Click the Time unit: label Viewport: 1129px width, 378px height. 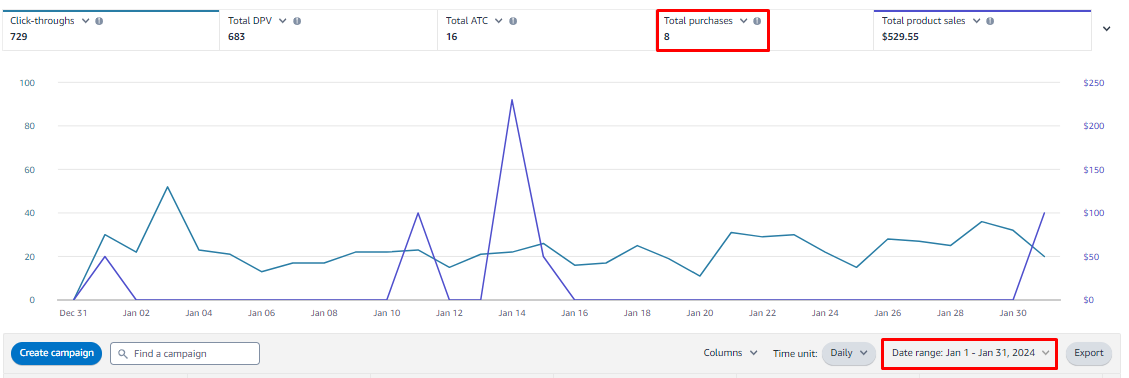pos(795,353)
